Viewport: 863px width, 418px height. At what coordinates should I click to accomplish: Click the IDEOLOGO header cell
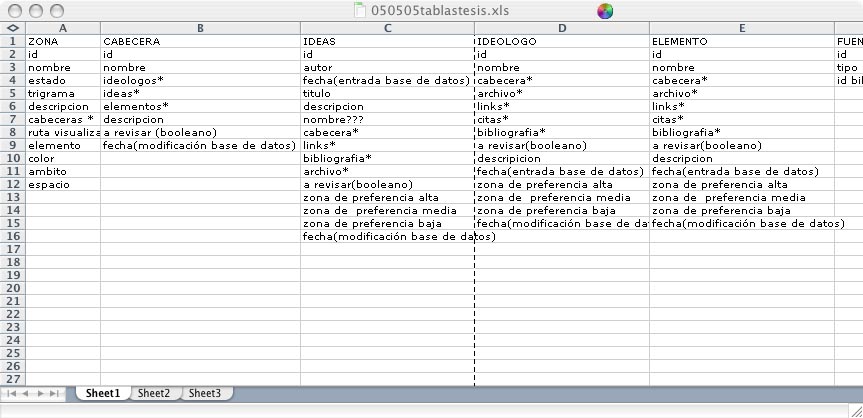click(561, 42)
